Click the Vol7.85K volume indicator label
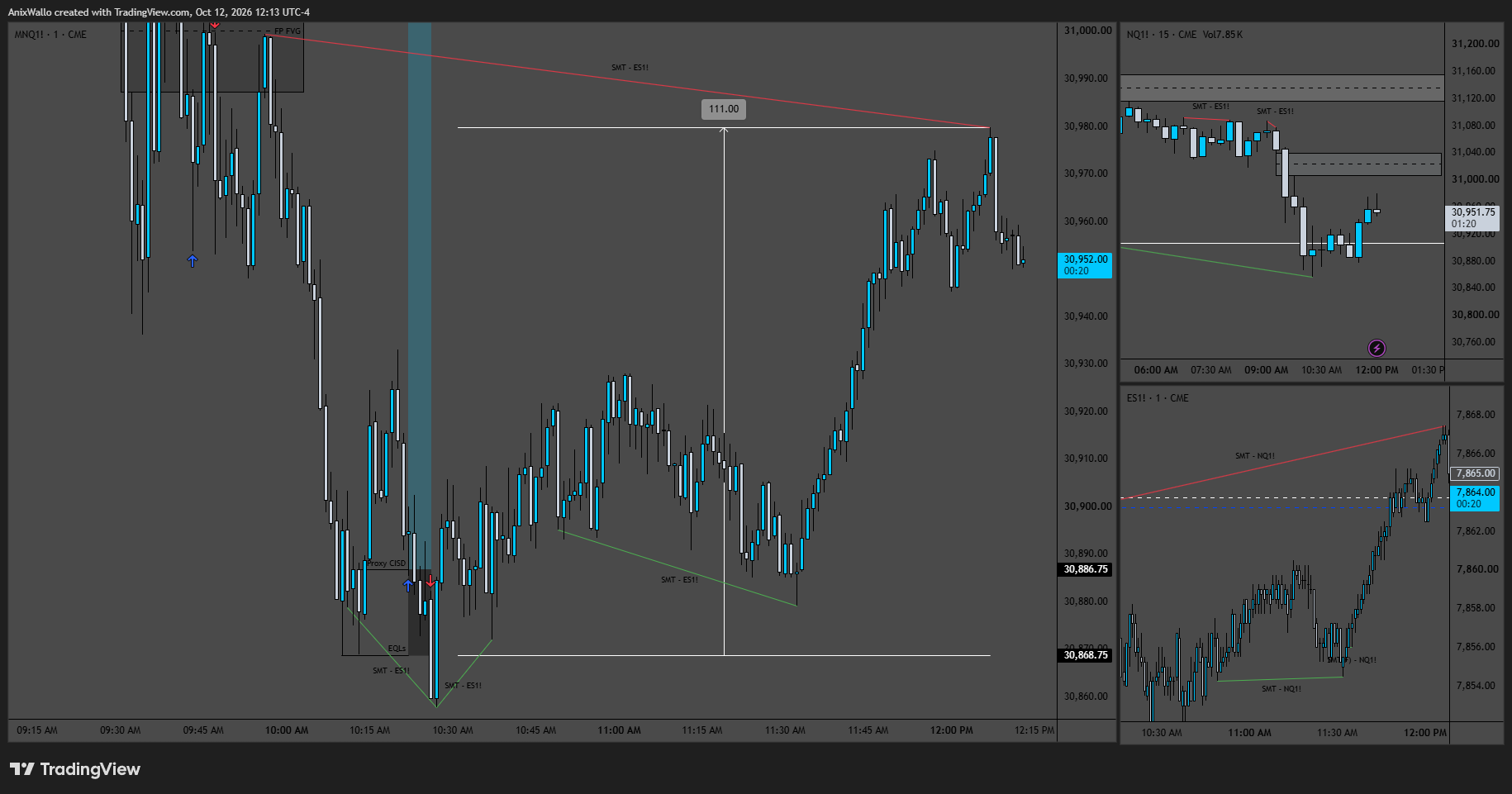Viewport: 1512px width, 794px height. tap(1223, 35)
